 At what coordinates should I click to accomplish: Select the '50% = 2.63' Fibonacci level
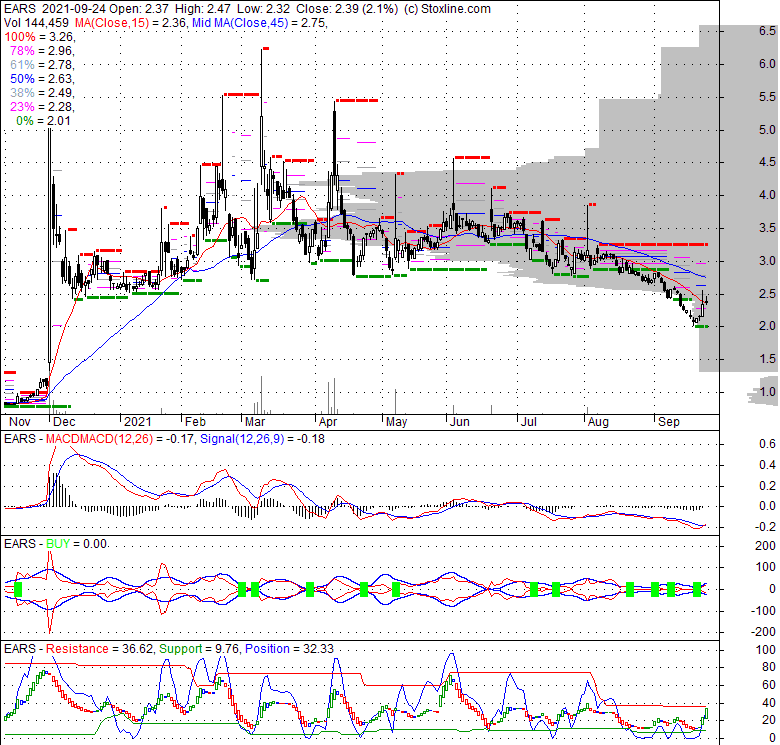[x=42, y=79]
